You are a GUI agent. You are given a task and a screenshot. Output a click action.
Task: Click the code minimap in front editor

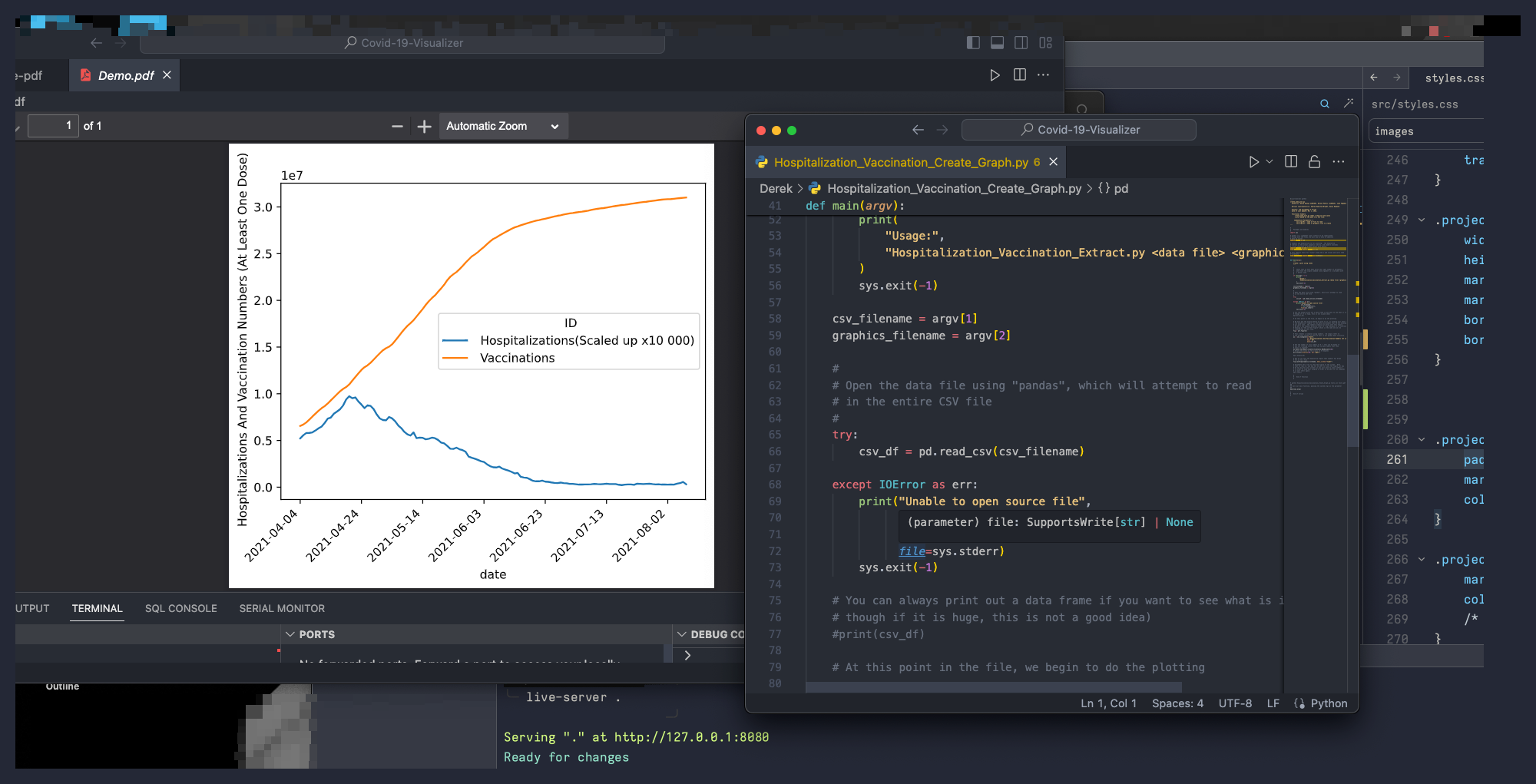pyautogui.click(x=1318, y=296)
